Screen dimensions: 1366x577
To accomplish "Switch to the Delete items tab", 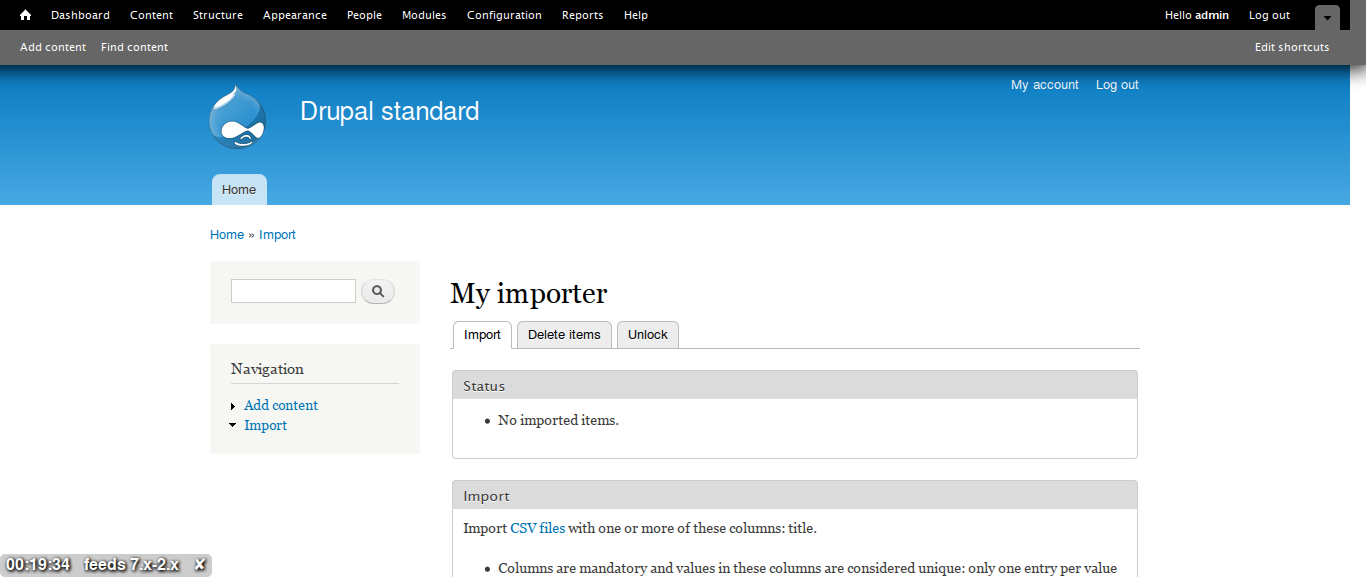I will click(x=564, y=335).
